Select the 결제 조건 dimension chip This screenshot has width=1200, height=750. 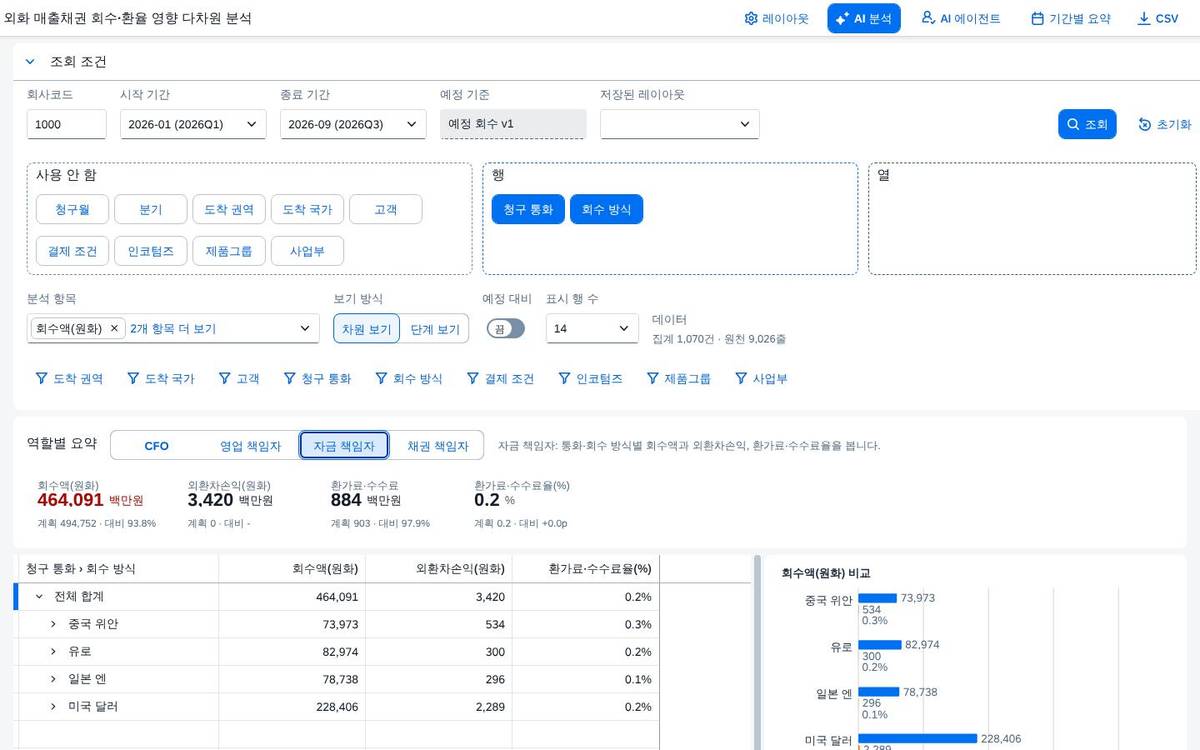tap(72, 251)
